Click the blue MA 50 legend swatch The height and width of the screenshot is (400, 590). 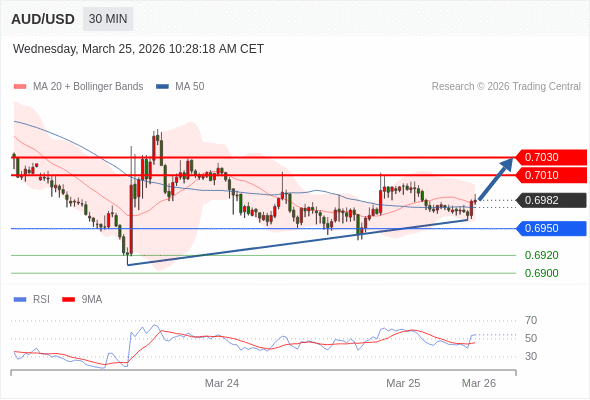162,87
